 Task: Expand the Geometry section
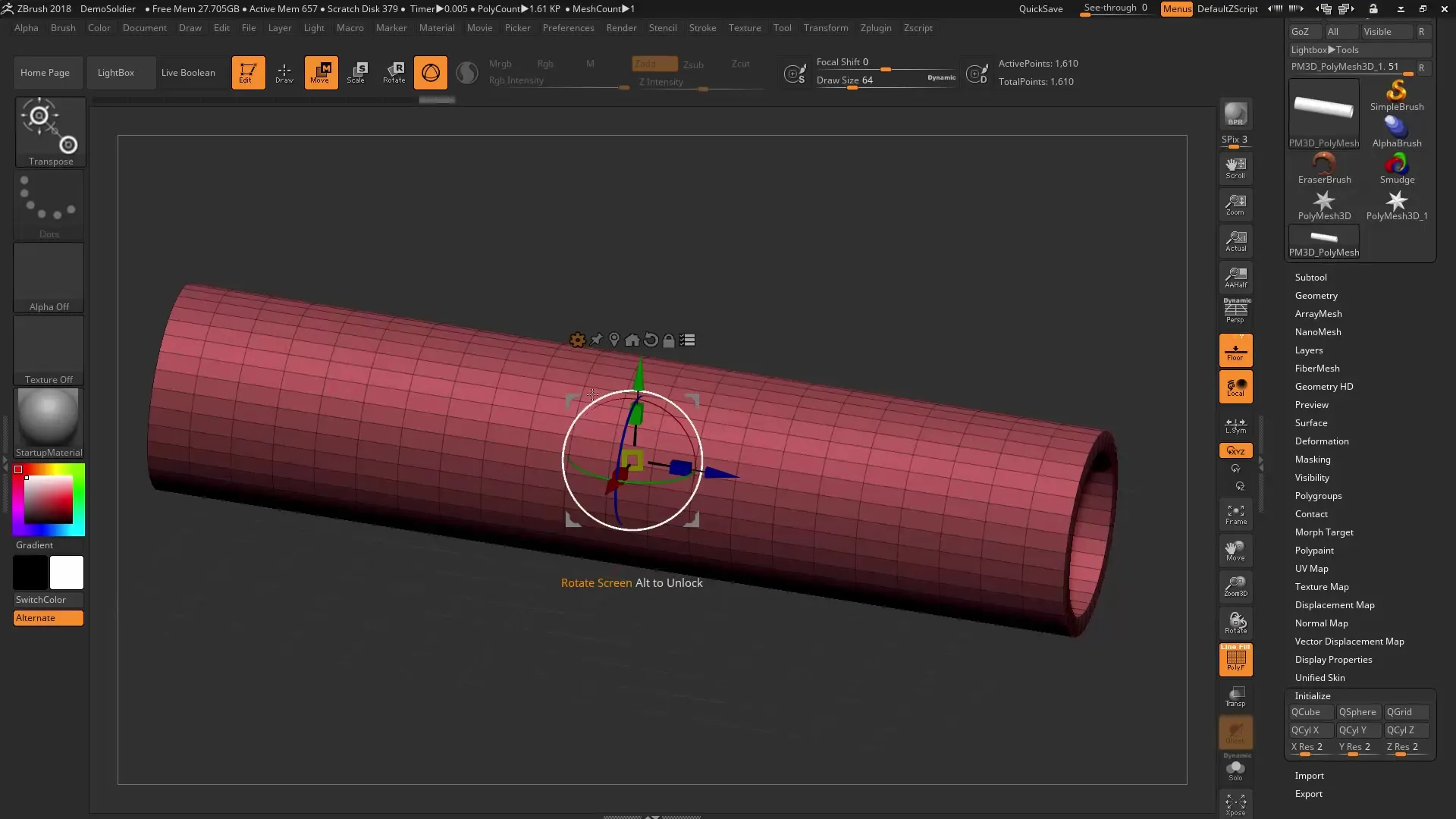click(1316, 296)
